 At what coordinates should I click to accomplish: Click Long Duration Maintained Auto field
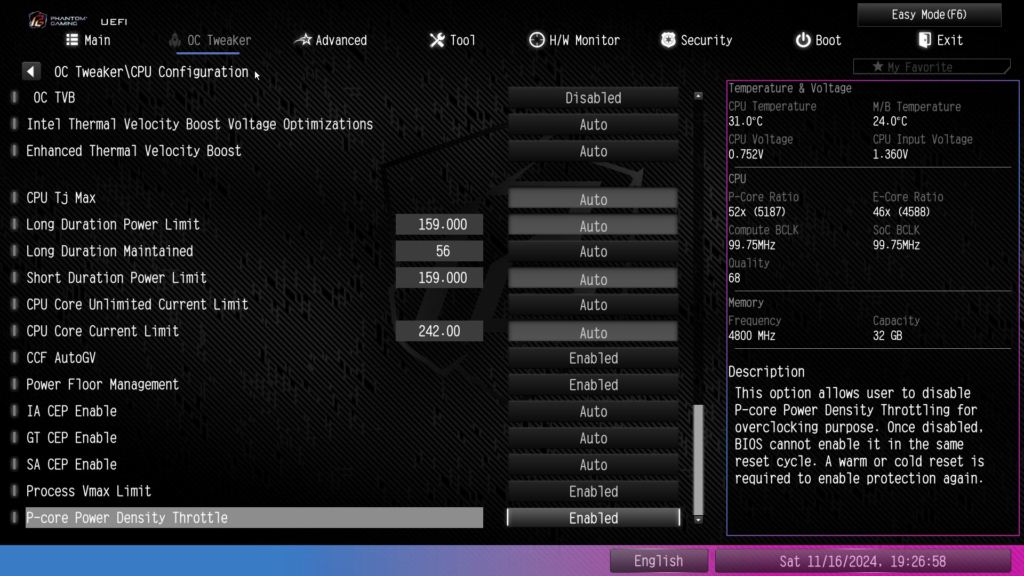pos(593,252)
